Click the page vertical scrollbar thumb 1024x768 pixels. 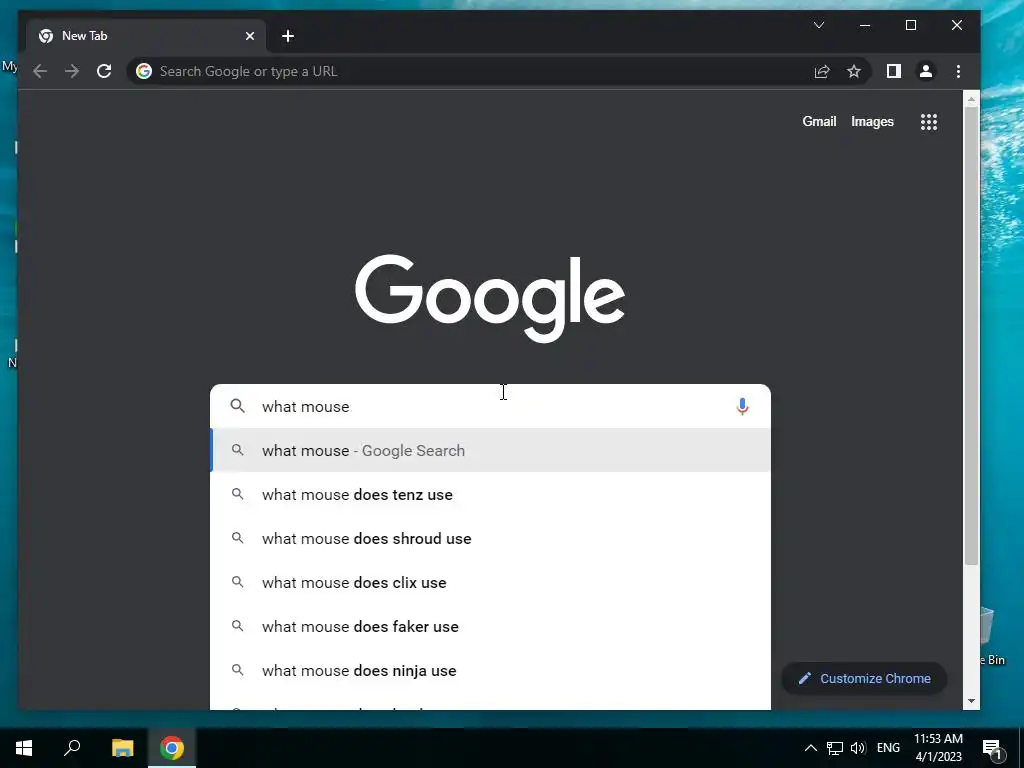click(971, 336)
